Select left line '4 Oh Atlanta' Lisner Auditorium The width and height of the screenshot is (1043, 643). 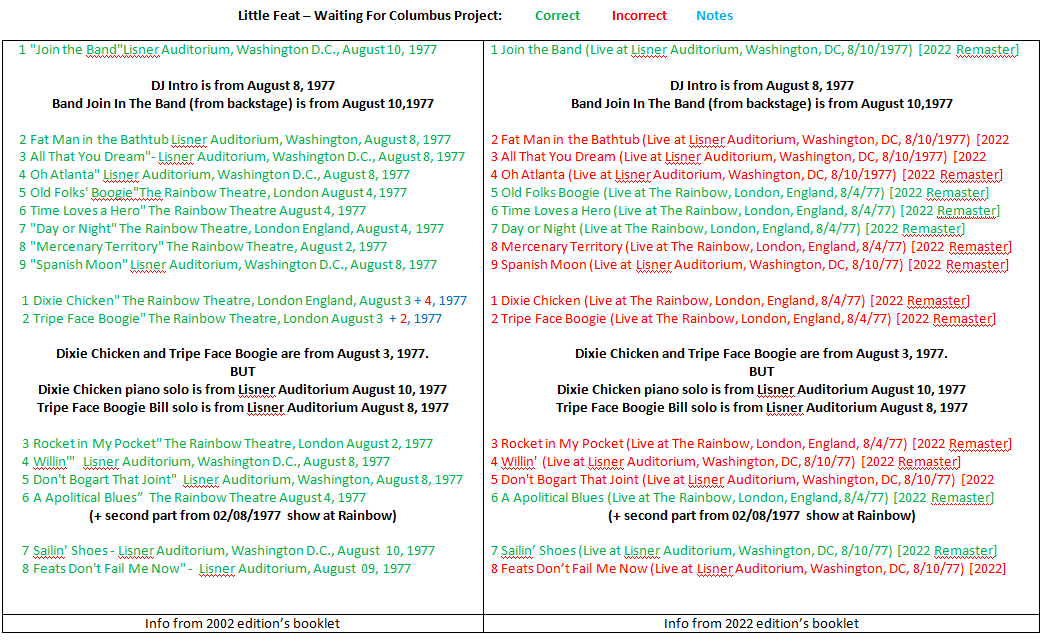[214, 175]
